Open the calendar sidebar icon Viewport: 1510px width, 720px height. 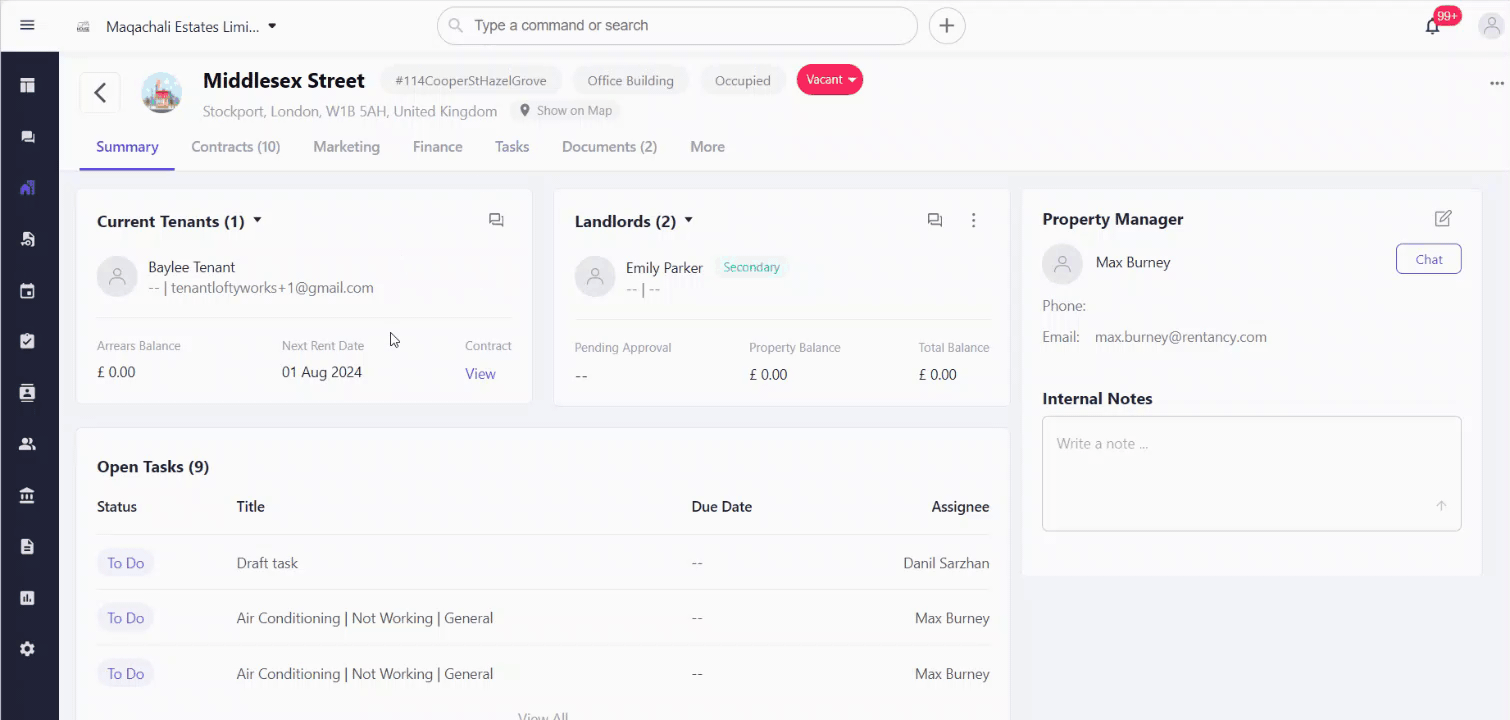(27, 291)
